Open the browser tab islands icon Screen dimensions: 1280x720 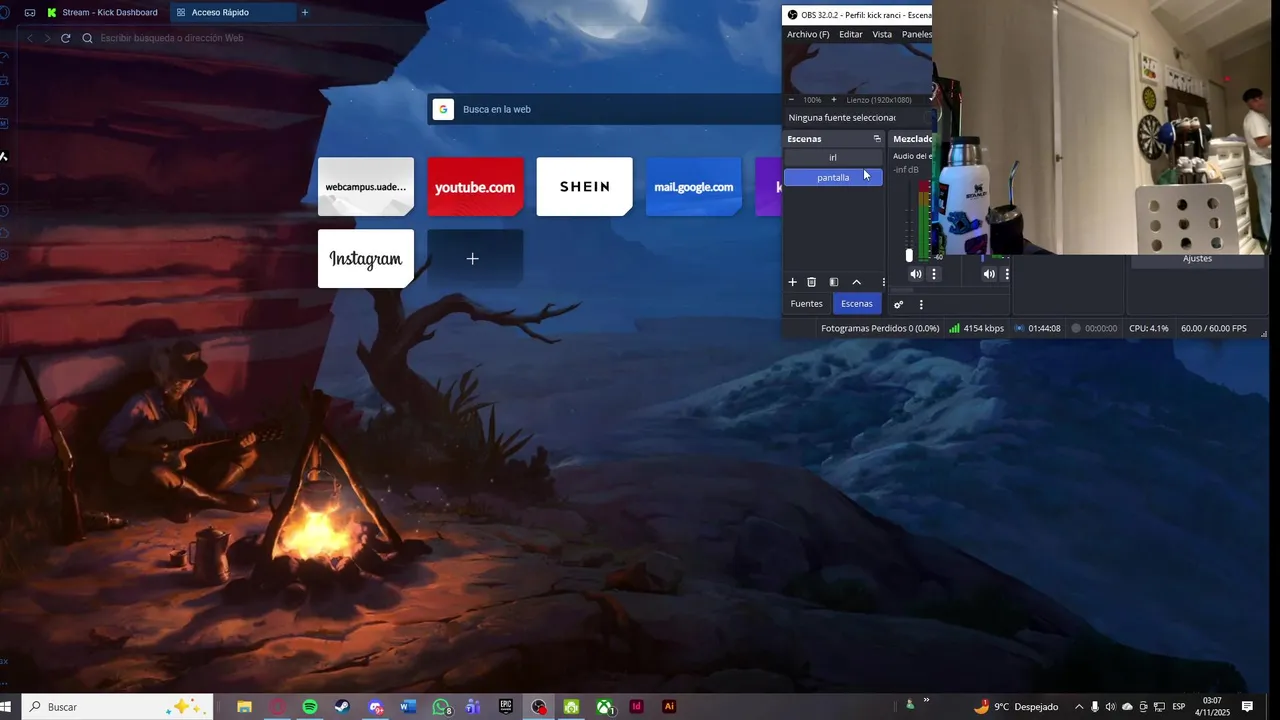30,12
